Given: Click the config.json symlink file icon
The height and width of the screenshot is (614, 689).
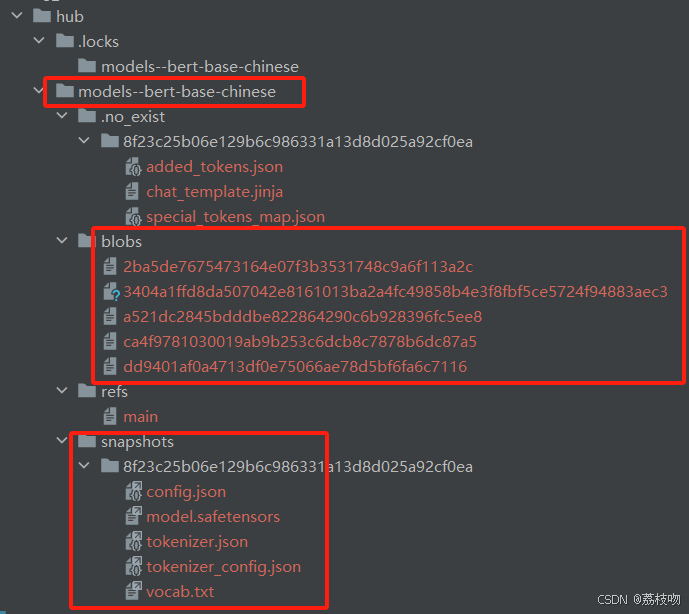Looking at the screenshot, I should tap(134, 491).
